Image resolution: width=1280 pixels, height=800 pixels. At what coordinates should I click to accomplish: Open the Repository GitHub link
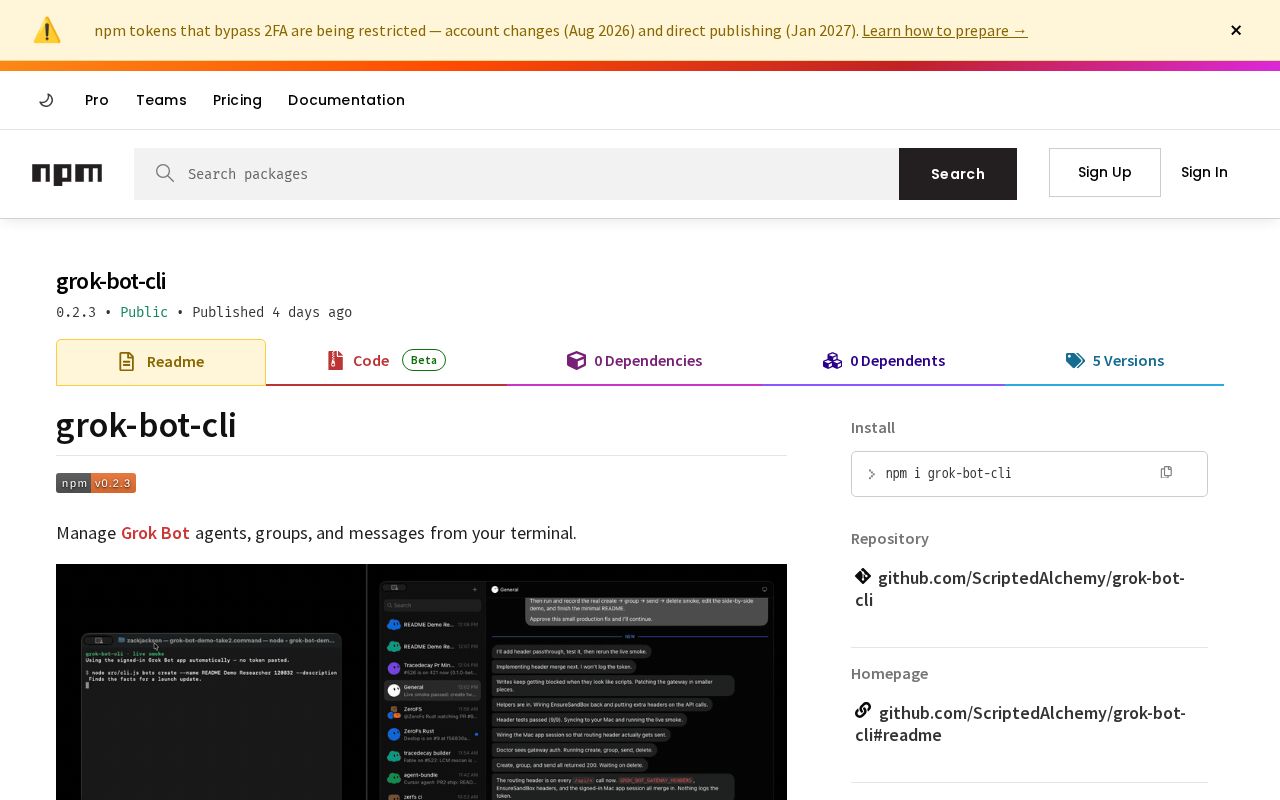[1020, 589]
